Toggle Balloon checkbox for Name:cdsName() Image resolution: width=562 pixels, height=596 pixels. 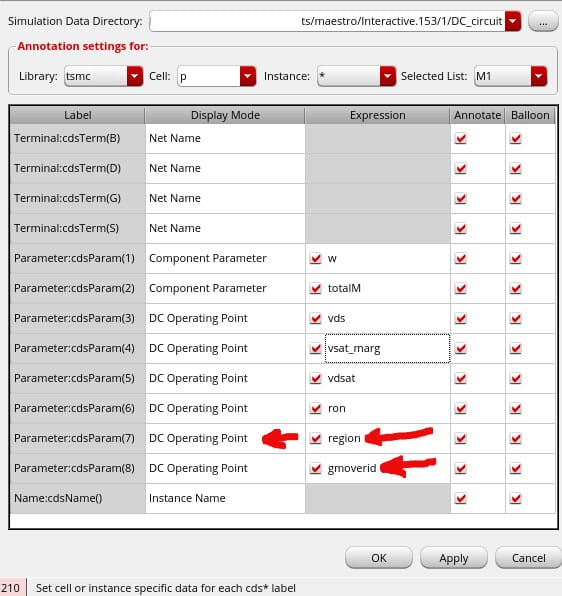(x=516, y=498)
